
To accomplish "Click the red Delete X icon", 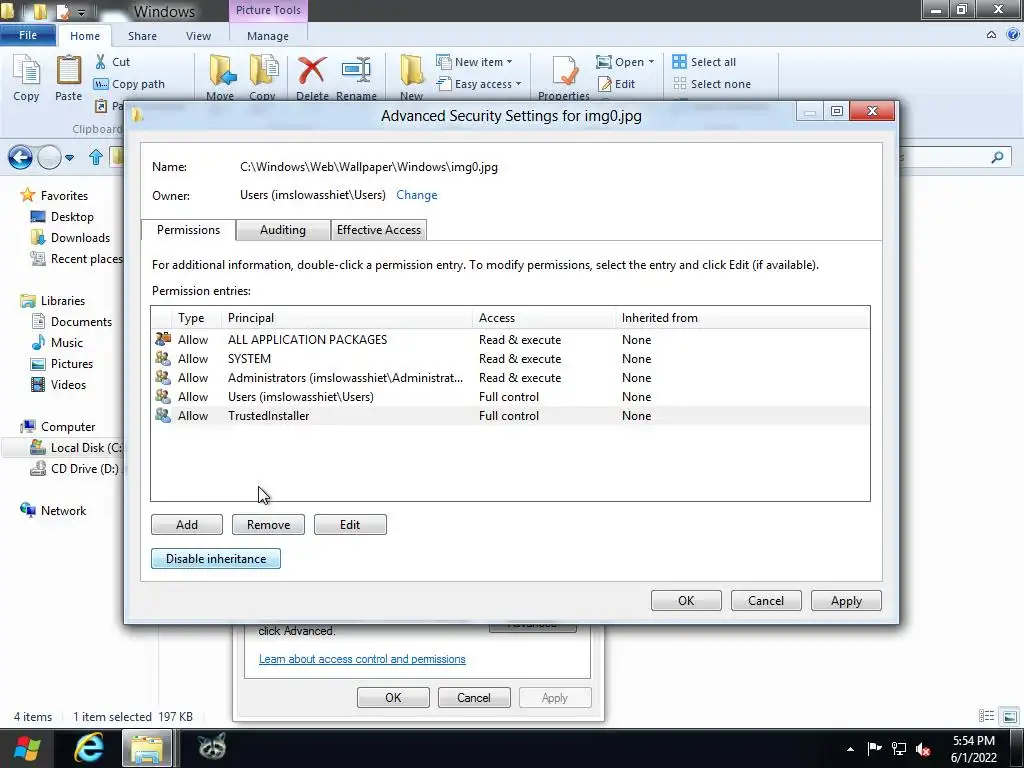I will click(x=312, y=71).
